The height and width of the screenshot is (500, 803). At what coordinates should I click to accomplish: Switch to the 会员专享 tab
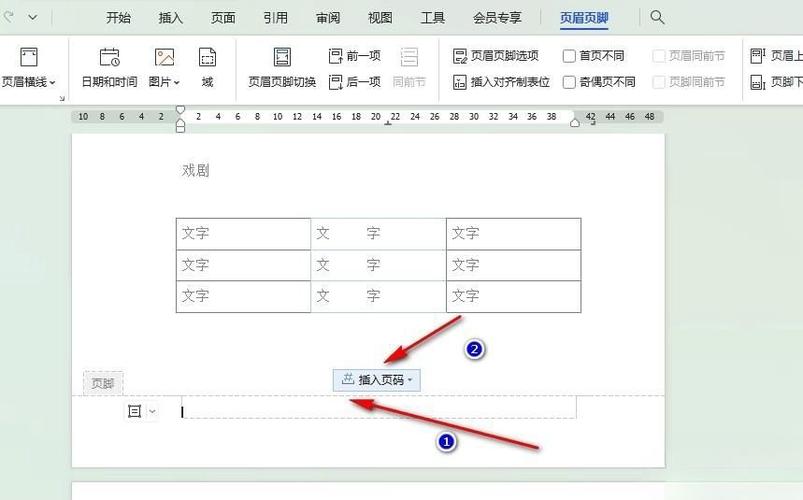point(497,18)
